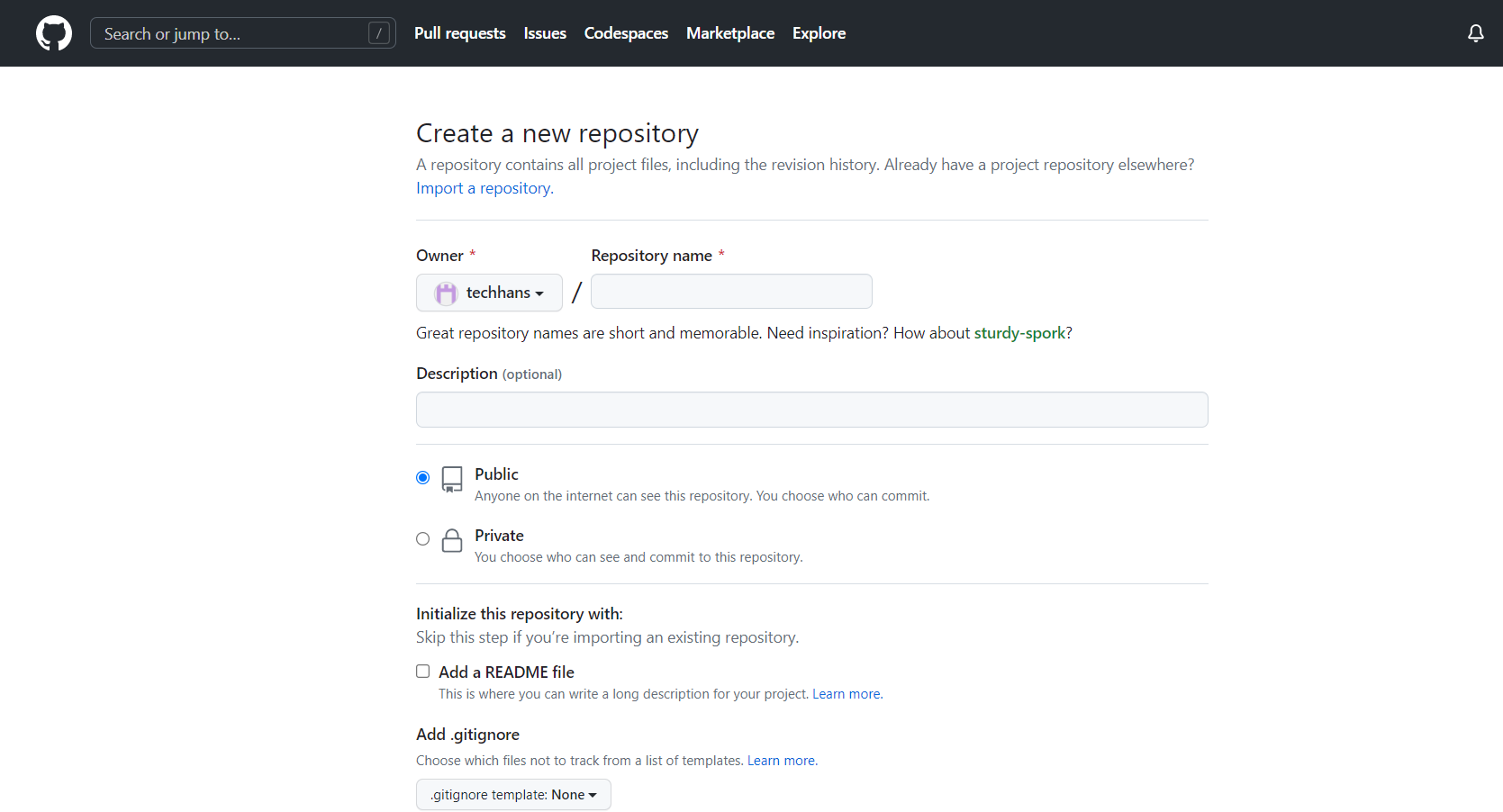Open Codespaces from the navigation
This screenshot has width=1503, height=812.
(x=626, y=33)
